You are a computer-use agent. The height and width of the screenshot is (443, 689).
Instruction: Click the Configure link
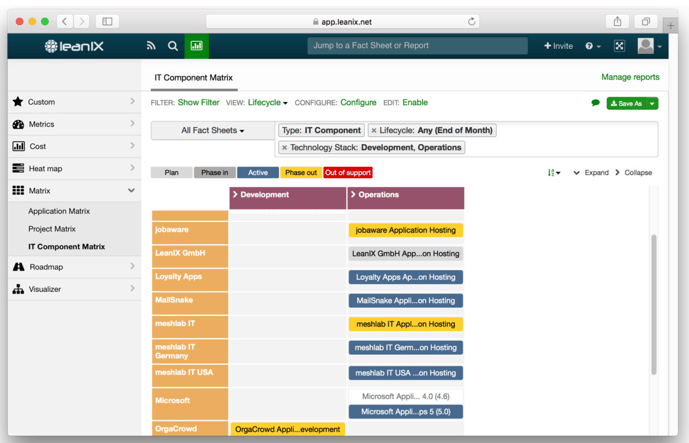click(359, 102)
